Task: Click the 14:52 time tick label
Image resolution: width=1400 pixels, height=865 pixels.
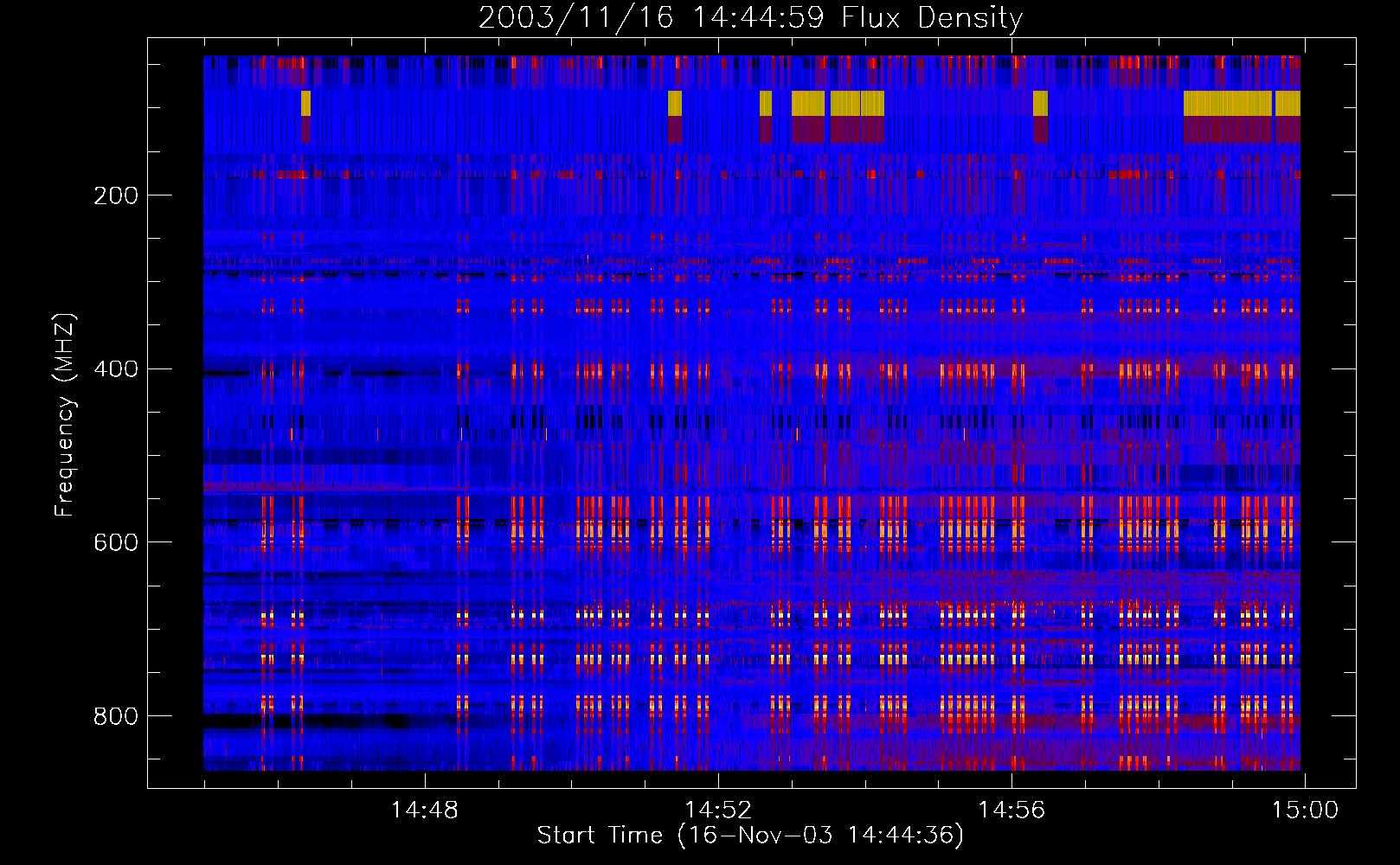Action: coord(718,811)
